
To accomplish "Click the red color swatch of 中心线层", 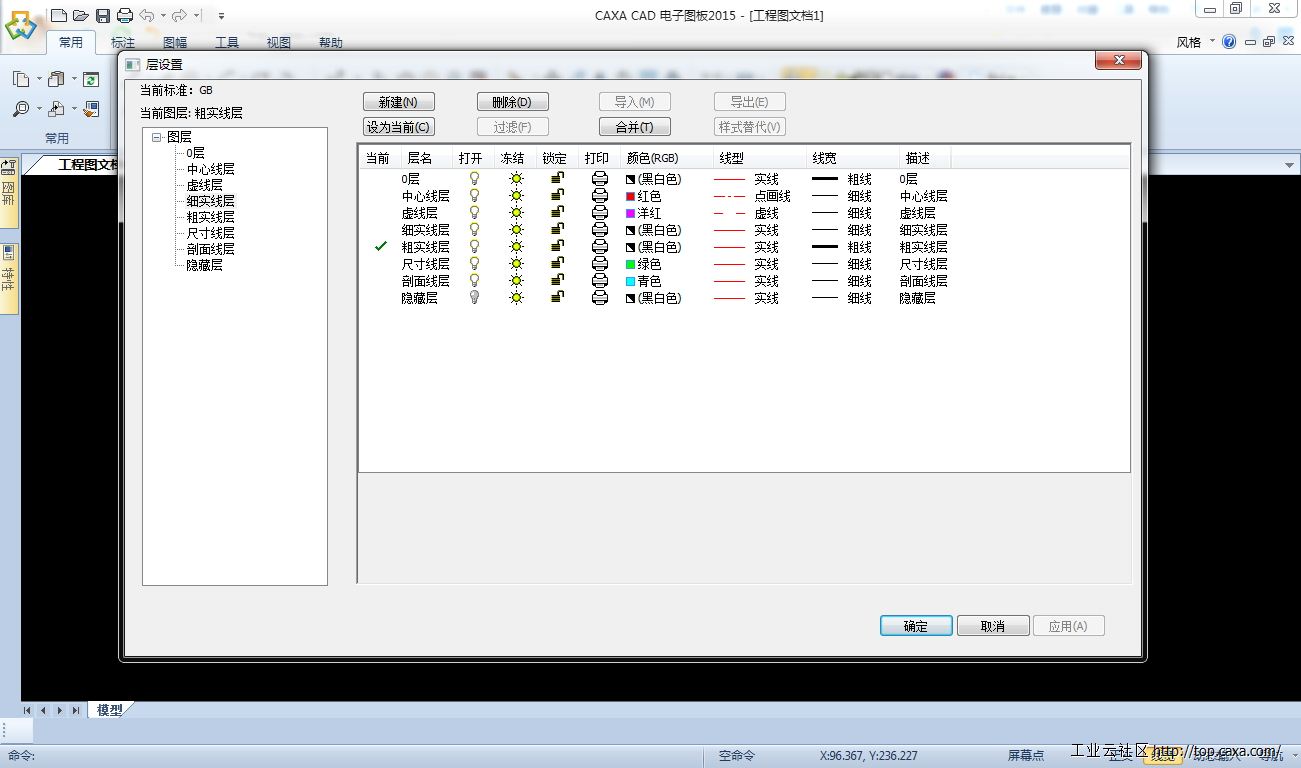I will (x=630, y=196).
